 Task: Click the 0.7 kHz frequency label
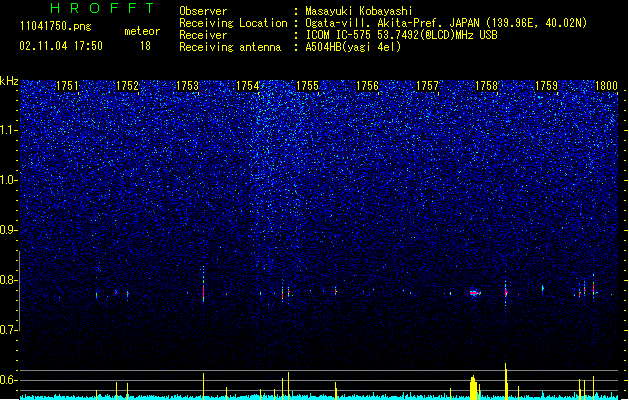pos(9,330)
